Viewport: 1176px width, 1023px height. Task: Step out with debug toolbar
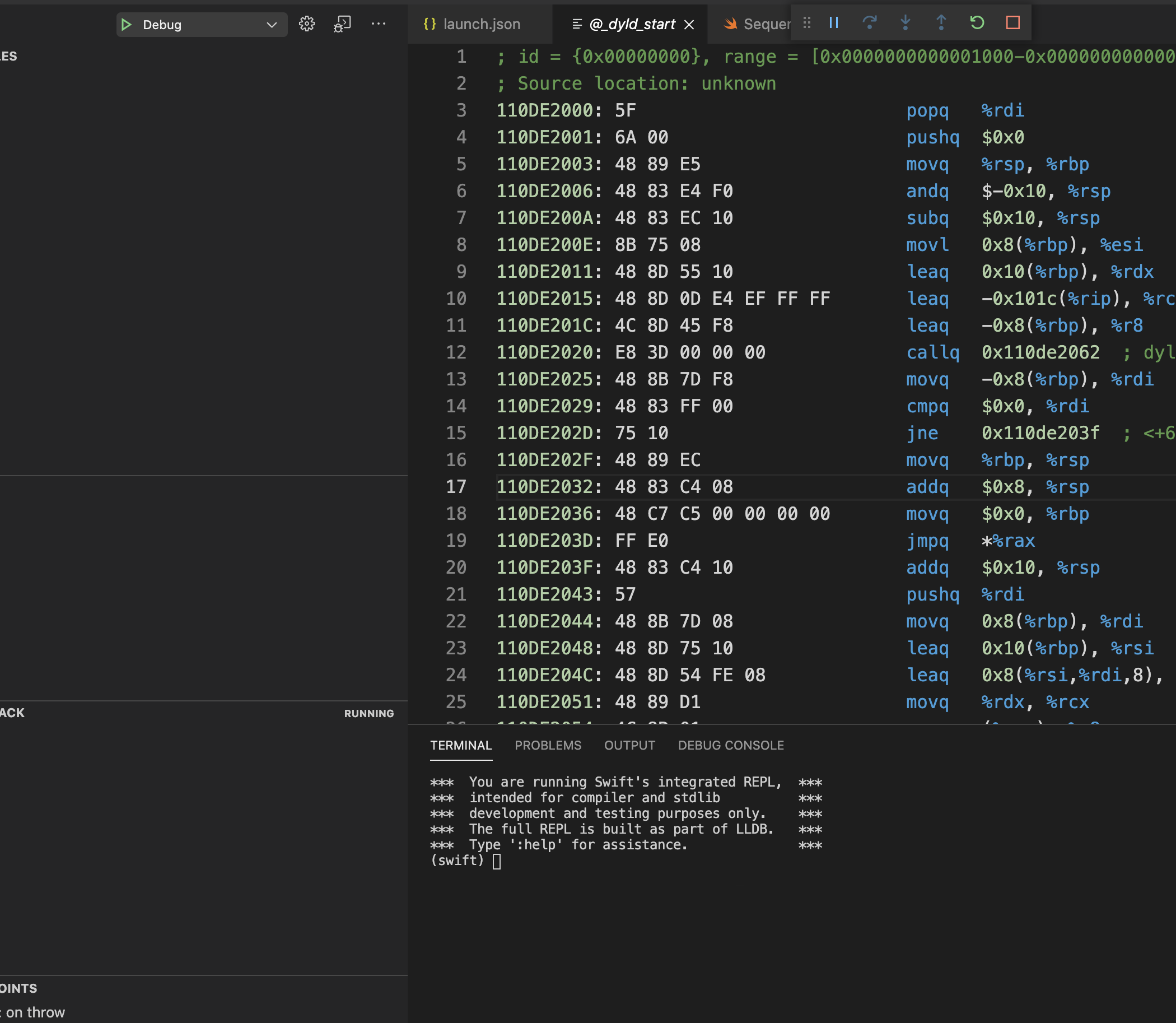click(941, 23)
